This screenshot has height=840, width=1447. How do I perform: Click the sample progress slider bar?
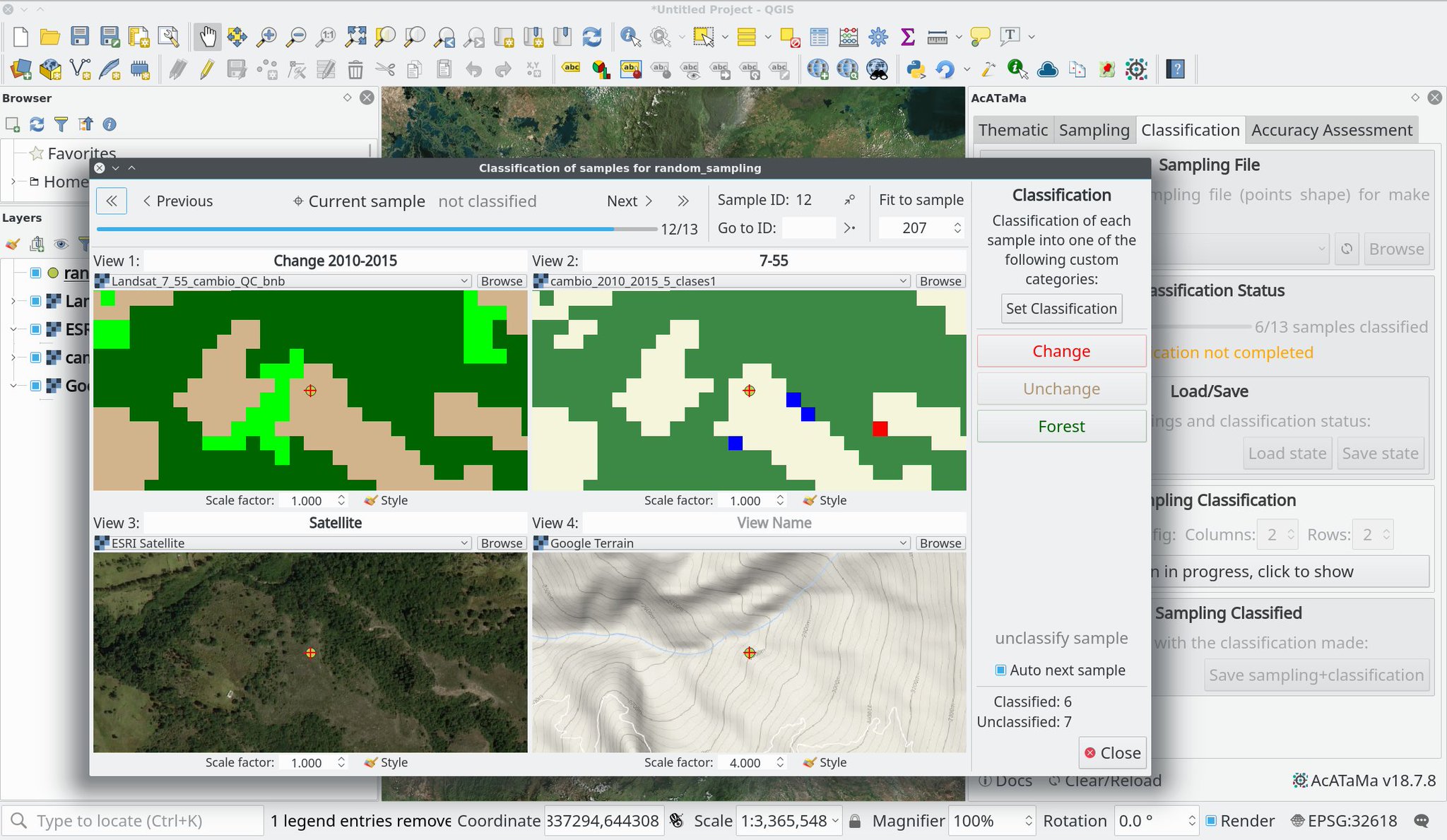[x=376, y=229]
